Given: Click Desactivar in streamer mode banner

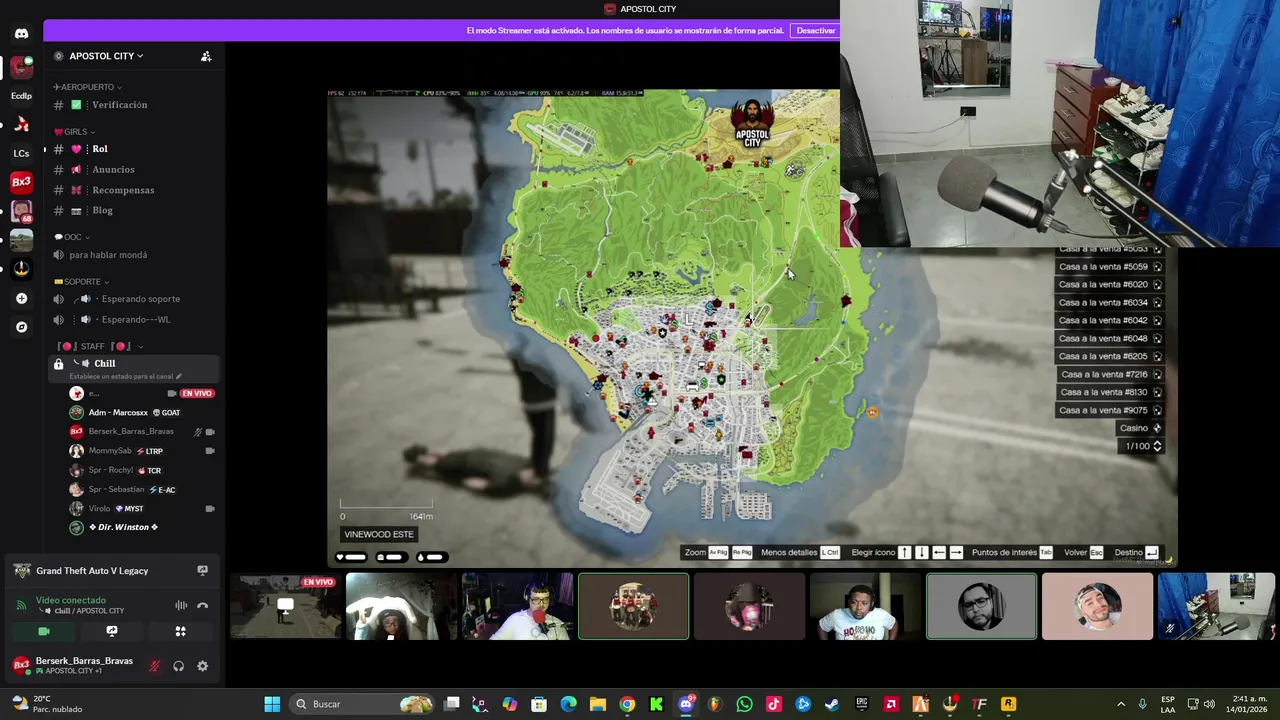Looking at the screenshot, I should (x=816, y=31).
